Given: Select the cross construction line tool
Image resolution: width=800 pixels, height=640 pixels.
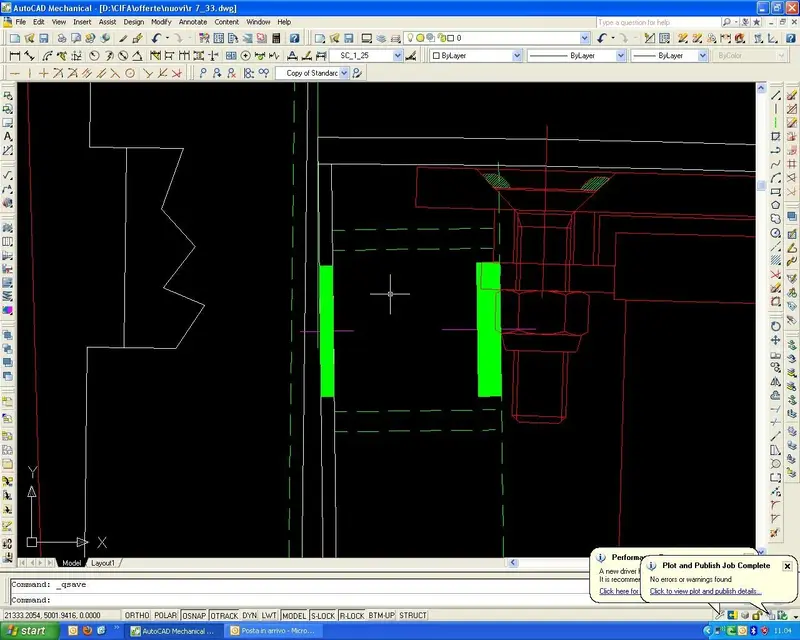Looking at the screenshot, I should point(43,73).
